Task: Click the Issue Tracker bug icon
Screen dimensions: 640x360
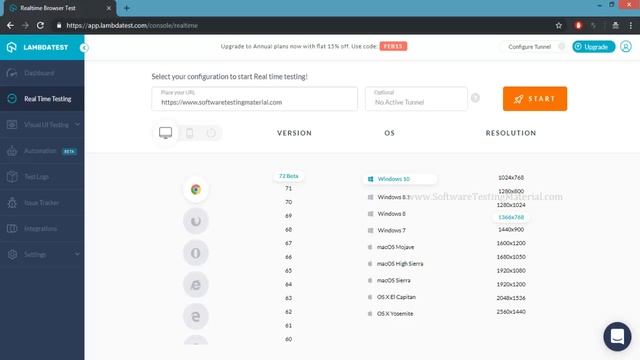Action: point(12,202)
